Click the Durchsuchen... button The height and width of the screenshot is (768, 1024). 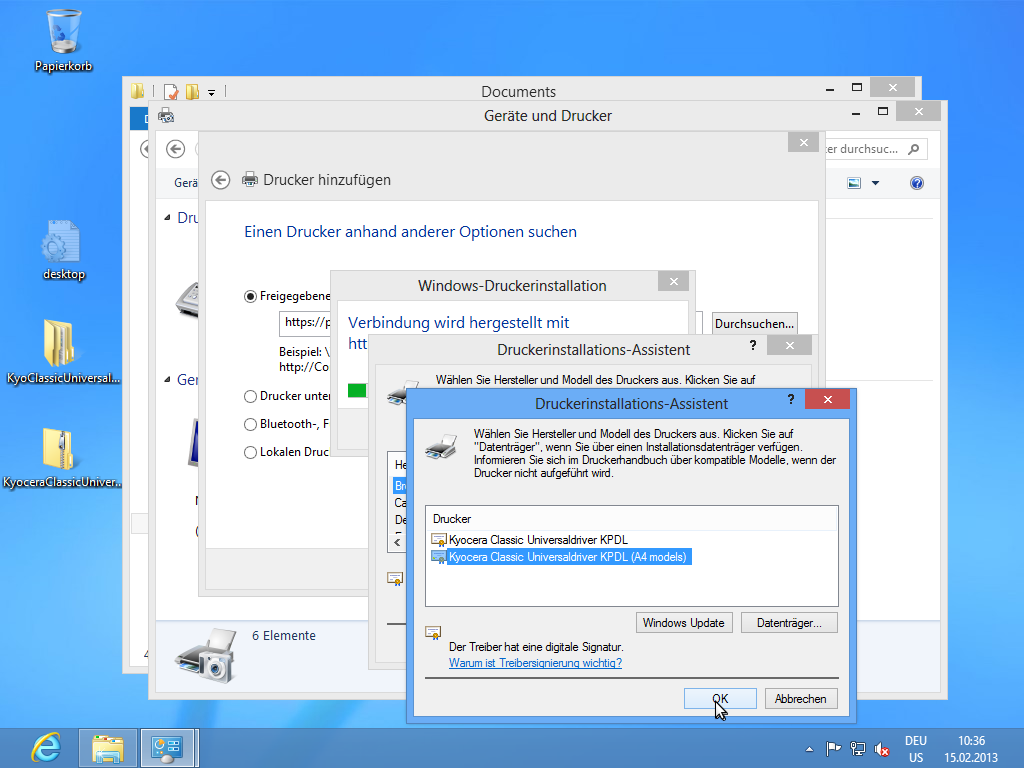tap(754, 324)
